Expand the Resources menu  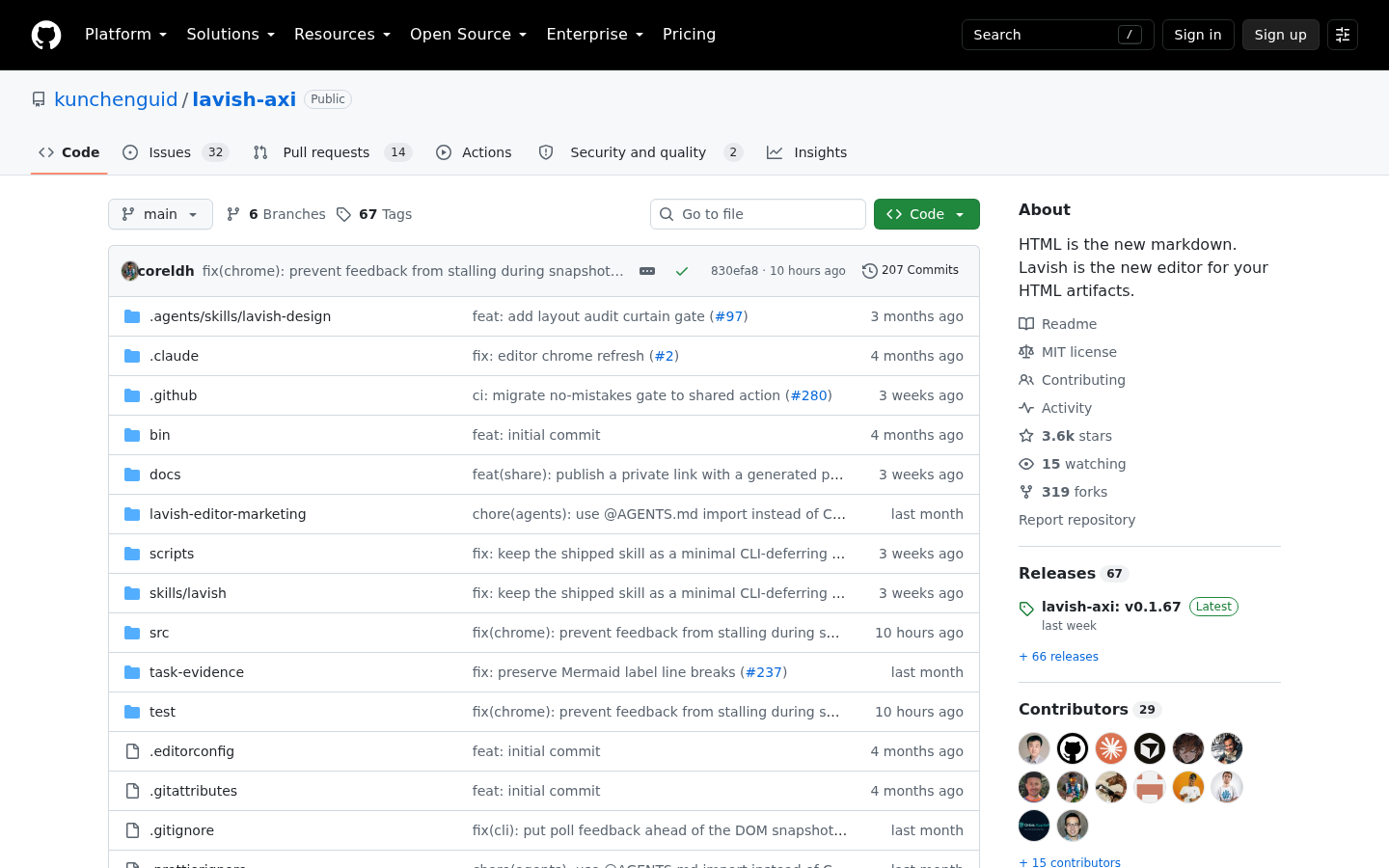pyautogui.click(x=342, y=35)
